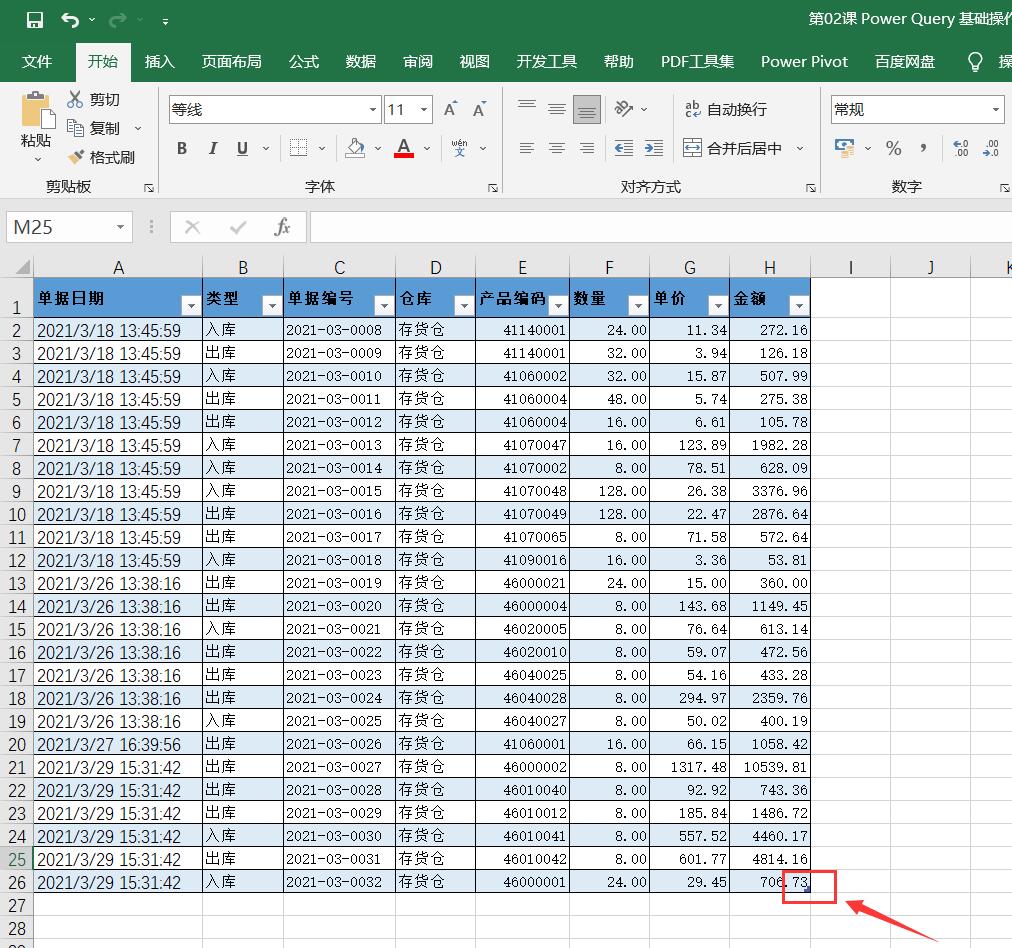The image size is (1012, 948).
Task: Click the Paste clipboard icon
Action: point(37,110)
